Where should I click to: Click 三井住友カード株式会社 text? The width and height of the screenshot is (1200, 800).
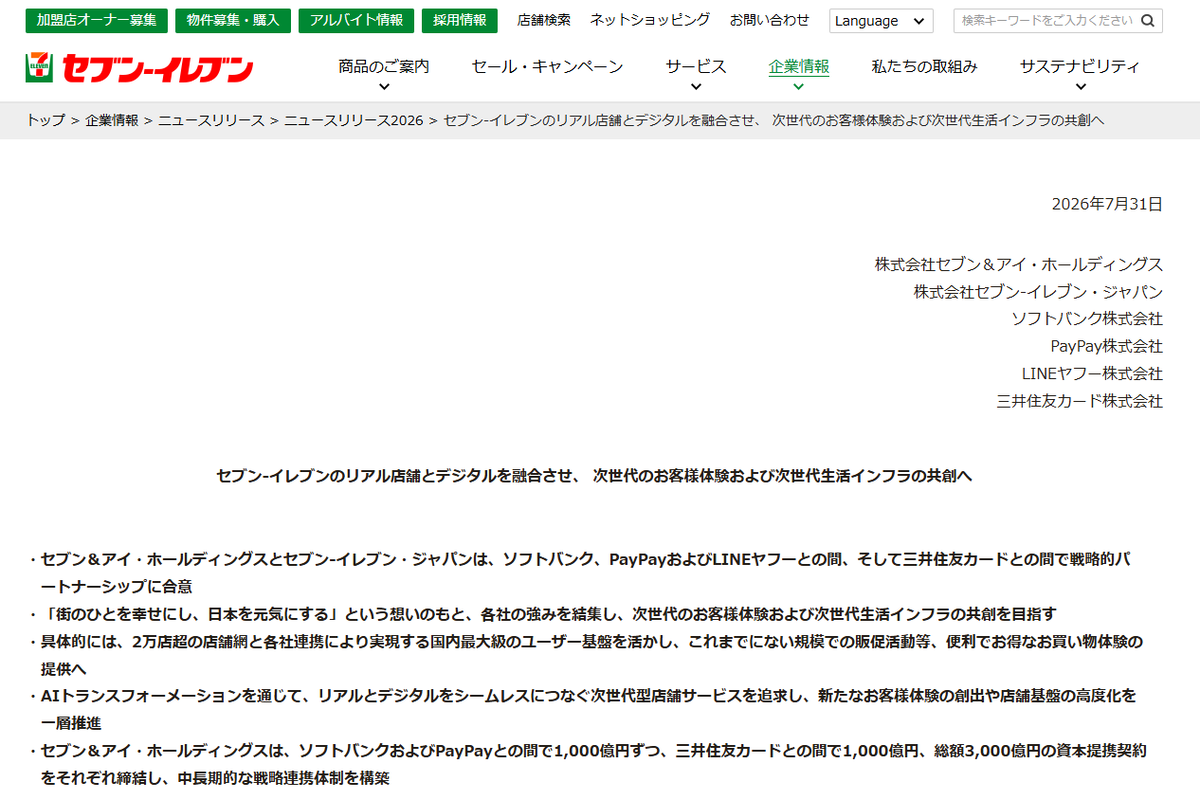[1080, 401]
